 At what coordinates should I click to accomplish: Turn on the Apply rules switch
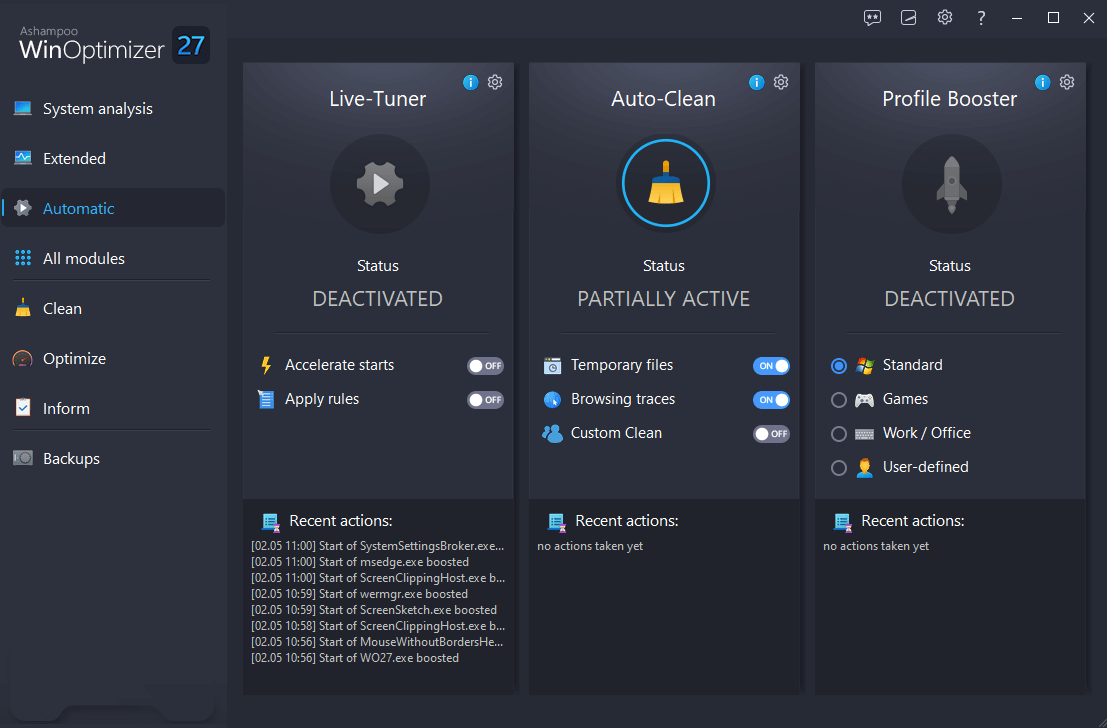click(x=485, y=399)
